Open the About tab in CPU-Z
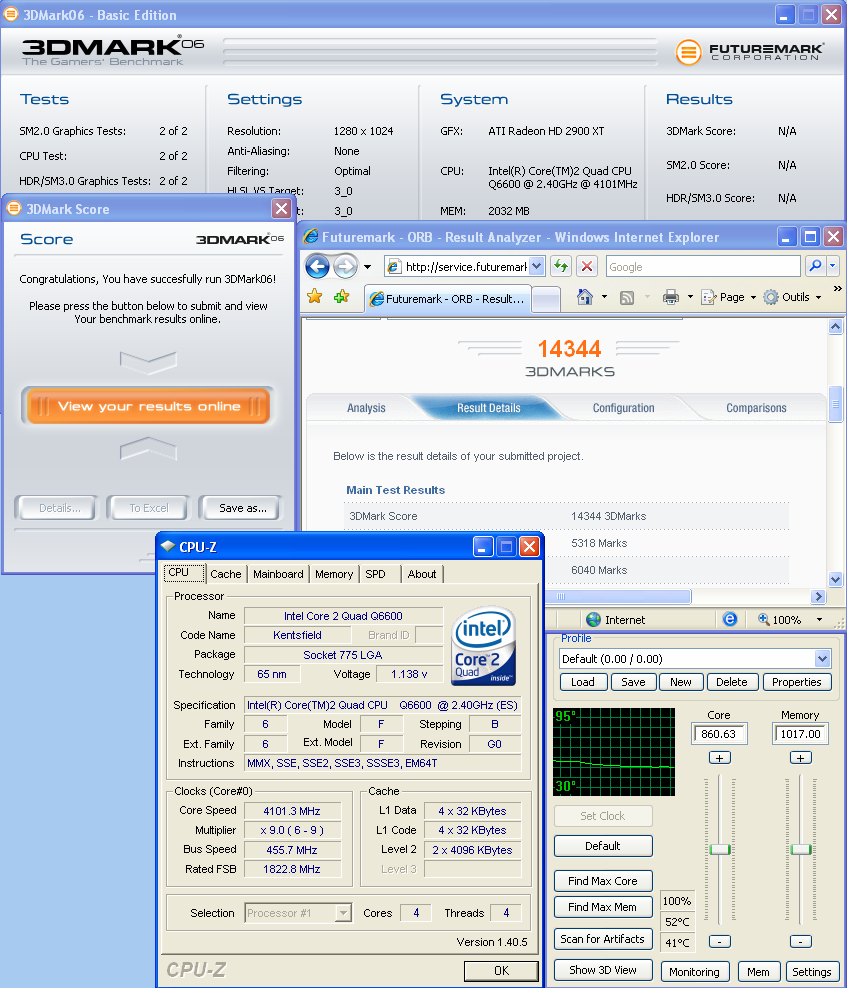847x988 pixels. (x=422, y=574)
